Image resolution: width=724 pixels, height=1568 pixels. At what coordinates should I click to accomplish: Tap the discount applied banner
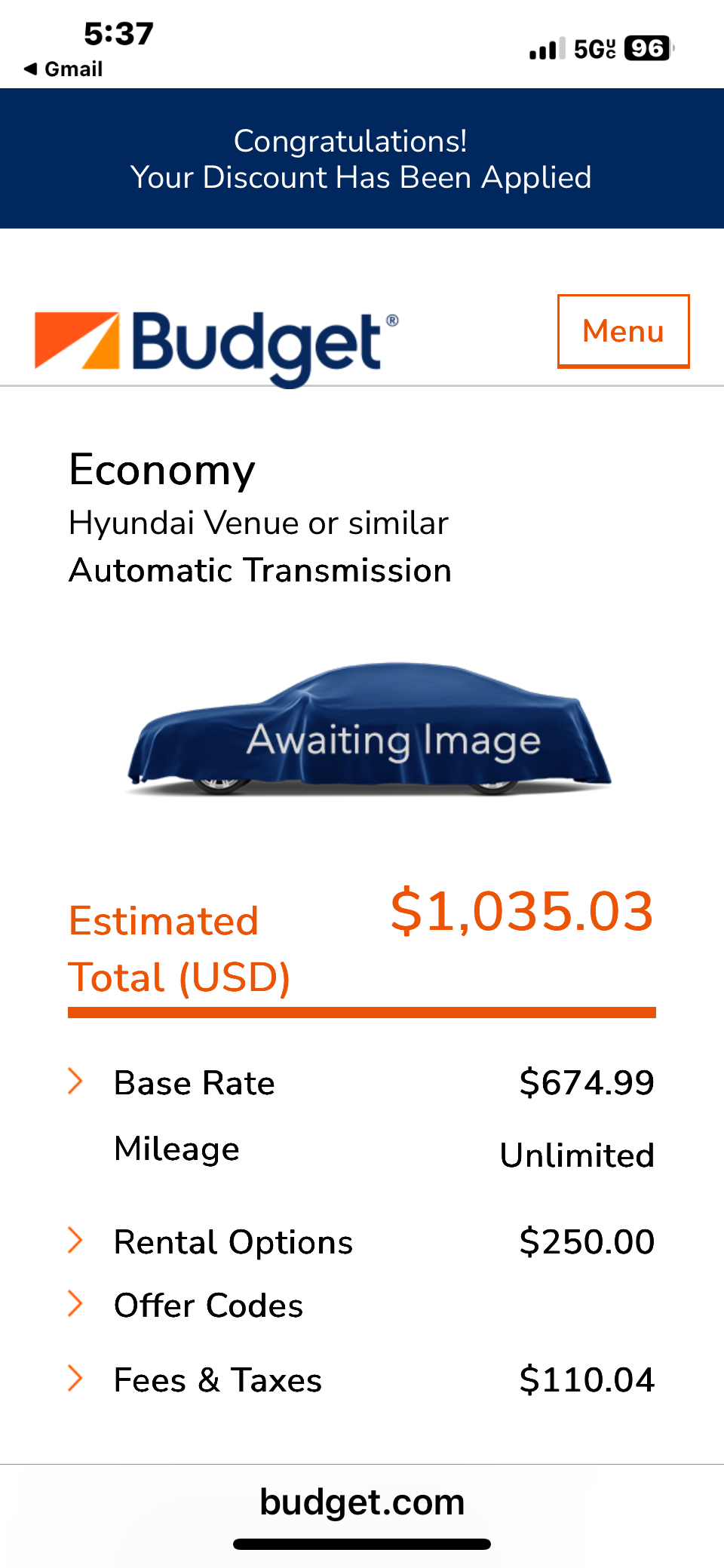coord(362,158)
